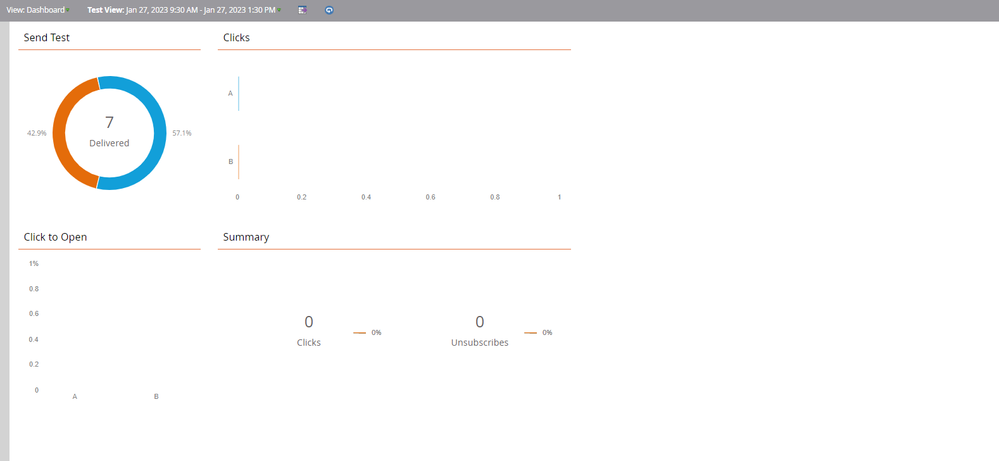This screenshot has height=461, width=999.
Task: Click the orange 0% indicator next to Unsubscribes
Action: click(x=538, y=333)
